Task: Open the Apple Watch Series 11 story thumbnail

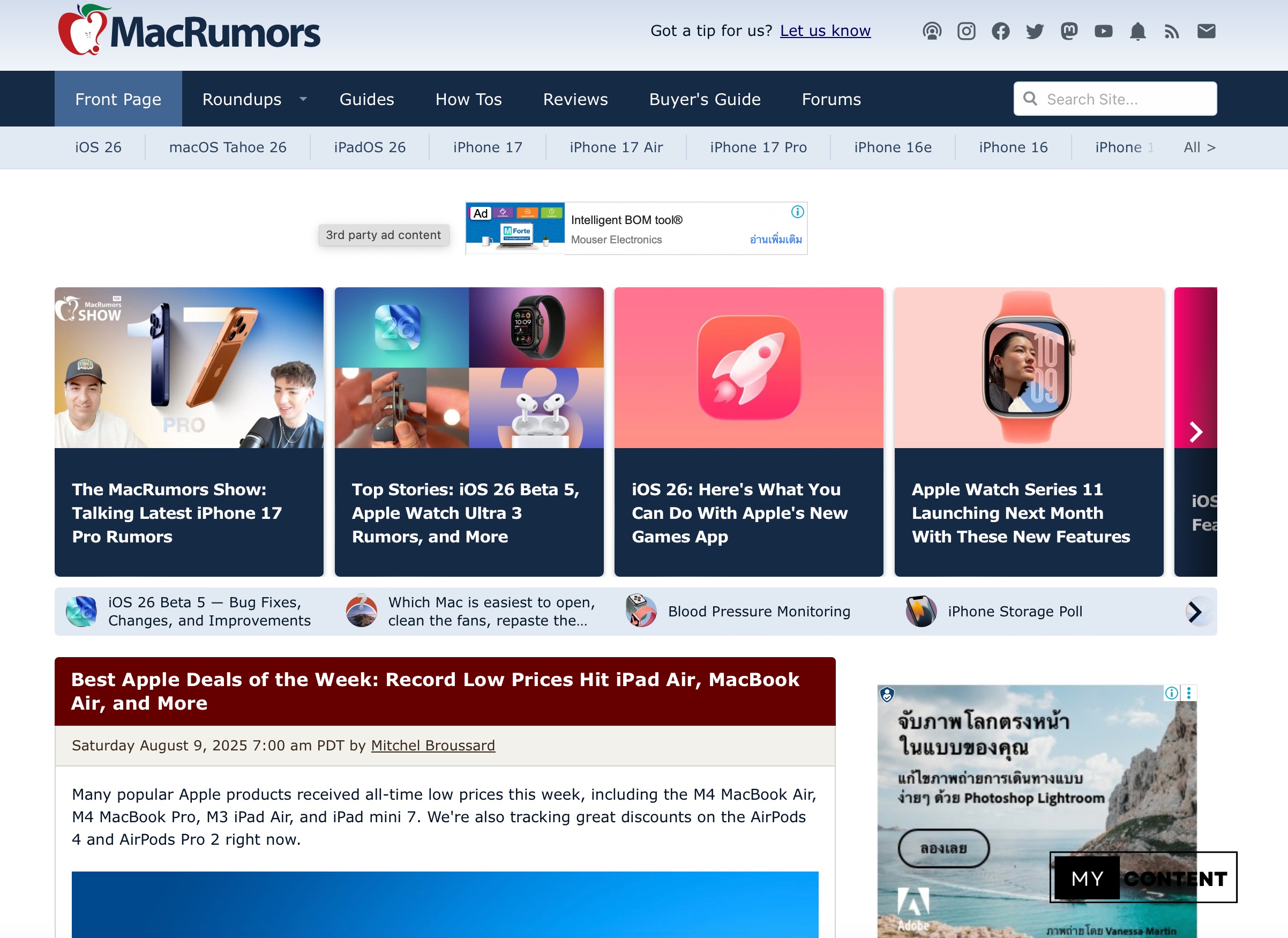Action: 1028,368
